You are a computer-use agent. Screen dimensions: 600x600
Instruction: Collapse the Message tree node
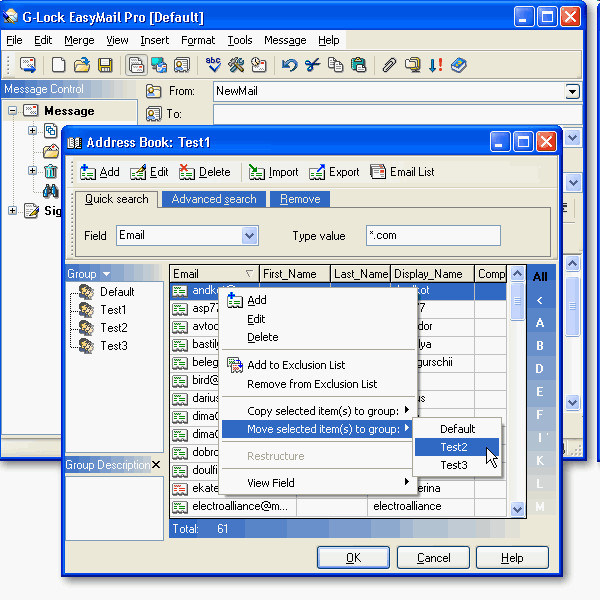click(x=13, y=111)
